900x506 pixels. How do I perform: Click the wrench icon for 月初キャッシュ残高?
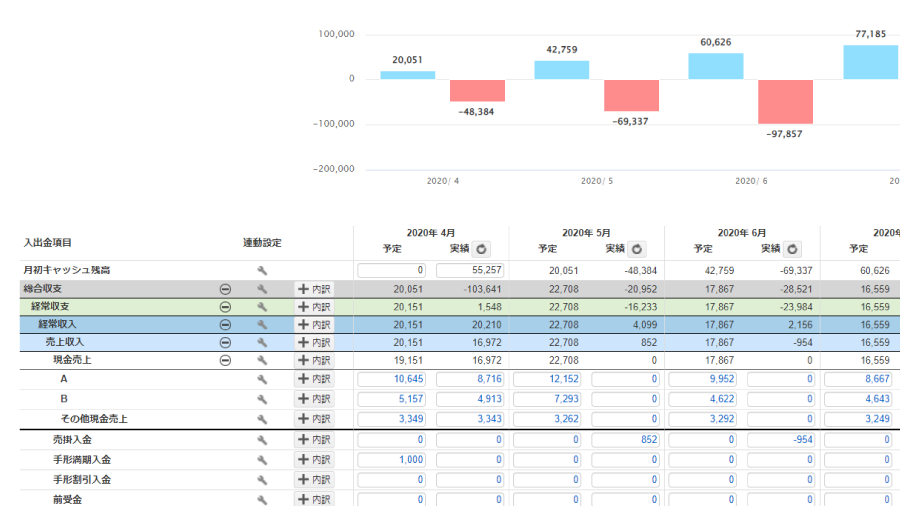[262, 270]
